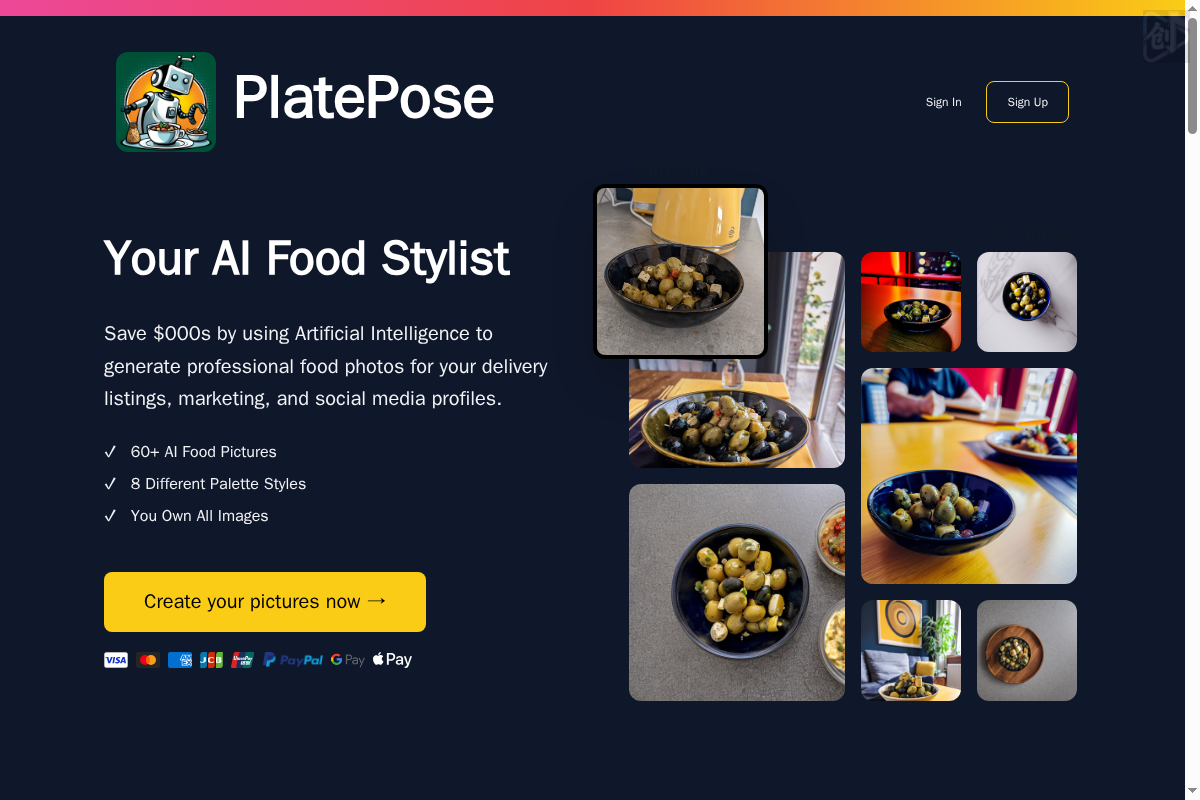1200x800 pixels.
Task: Click the PlatePose robot logo icon
Action: (x=166, y=102)
